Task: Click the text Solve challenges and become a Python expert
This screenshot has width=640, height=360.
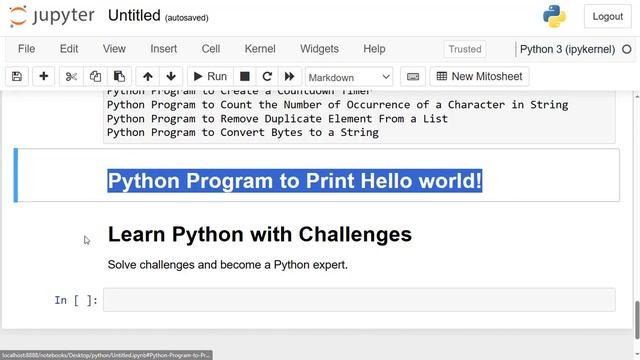Action: (228, 264)
